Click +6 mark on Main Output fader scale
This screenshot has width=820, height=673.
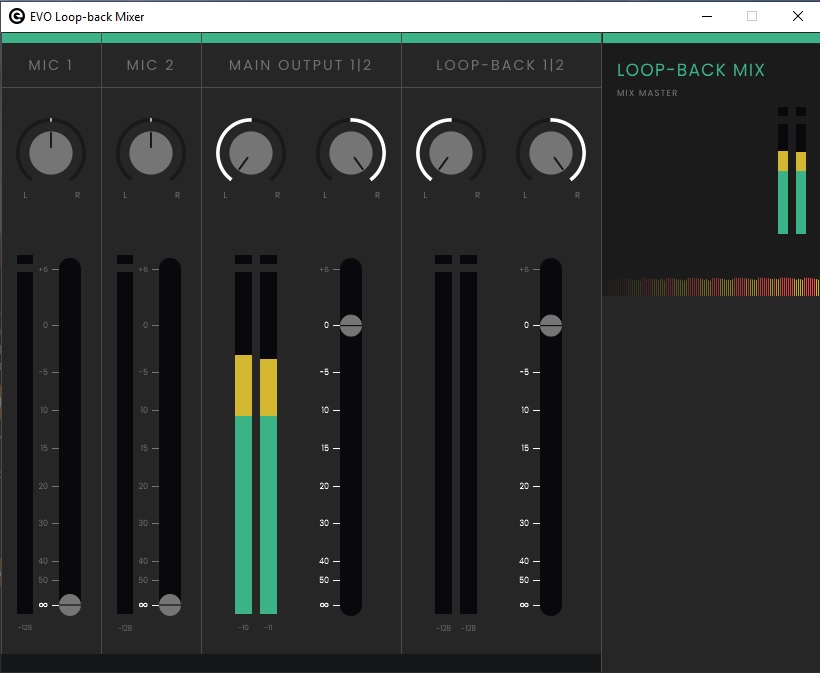point(325,269)
